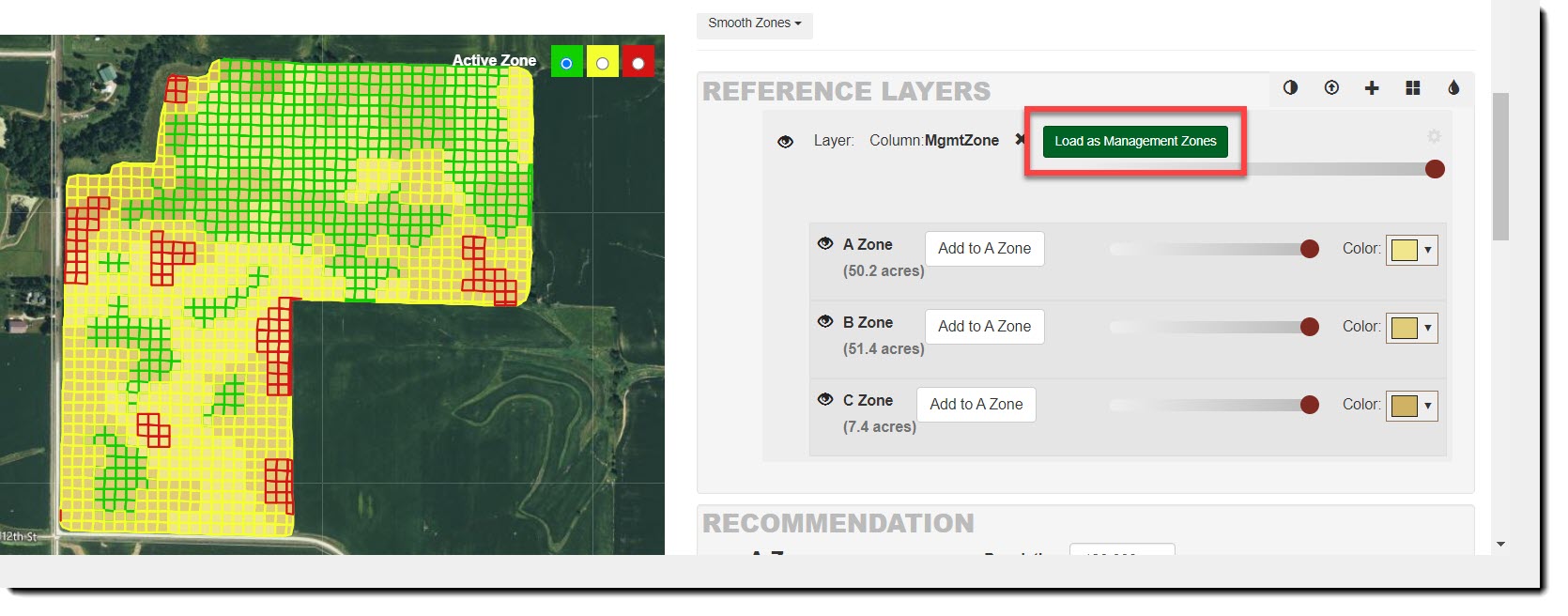The width and height of the screenshot is (1568, 616).
Task: Click the plus icon to add reference layer
Action: point(1372,87)
